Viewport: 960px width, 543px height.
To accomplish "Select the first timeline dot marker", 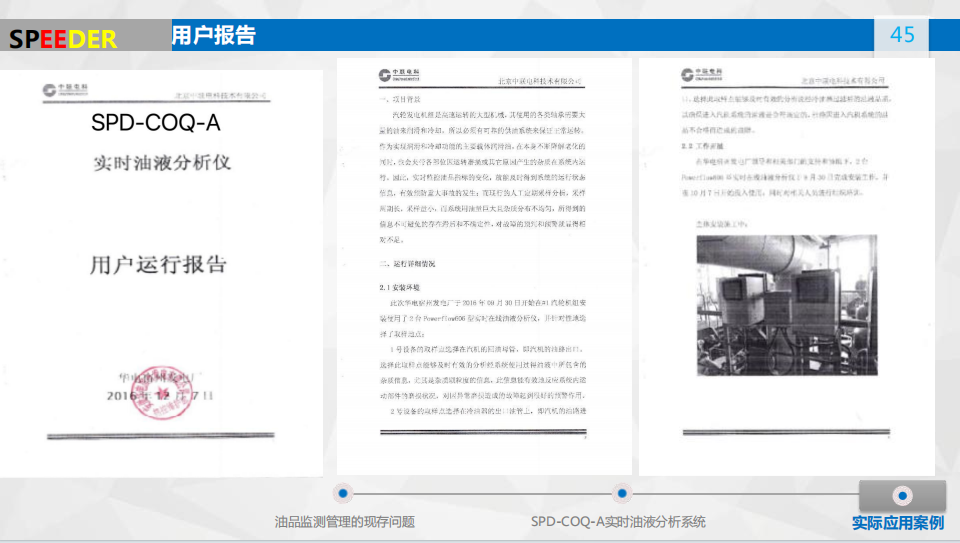I will (x=344, y=493).
